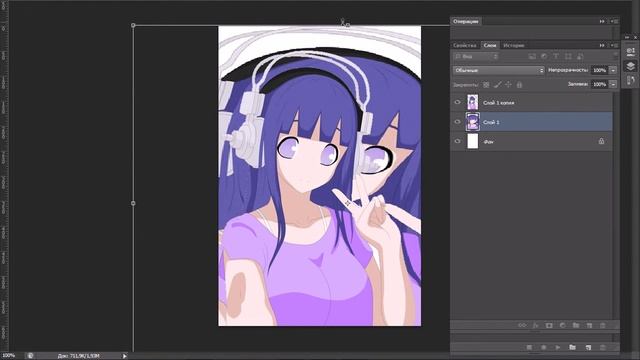Create new fill or adjustment layer icon
Image resolution: width=640 pixels, height=360 pixels.
coord(562,325)
